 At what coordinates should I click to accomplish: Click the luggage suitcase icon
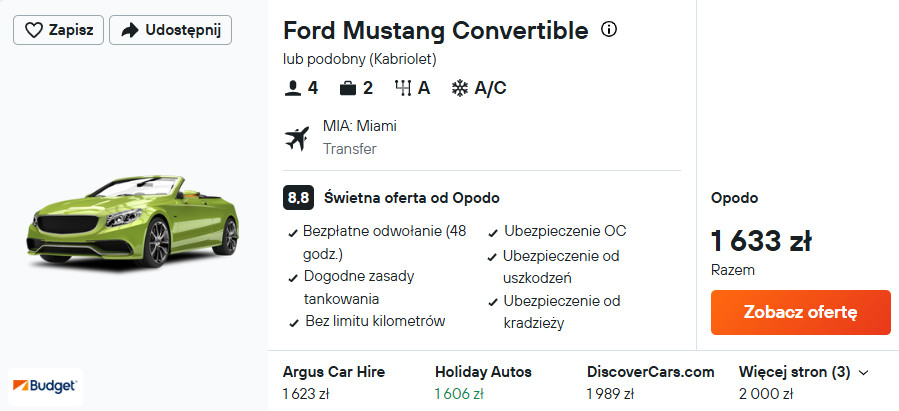348,88
